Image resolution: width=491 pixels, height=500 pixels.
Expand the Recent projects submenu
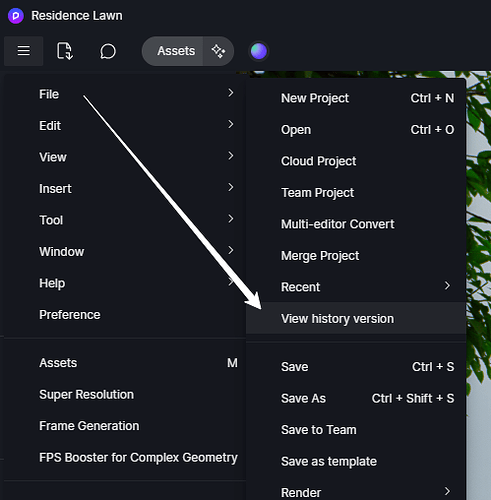pyautogui.click(x=356, y=287)
